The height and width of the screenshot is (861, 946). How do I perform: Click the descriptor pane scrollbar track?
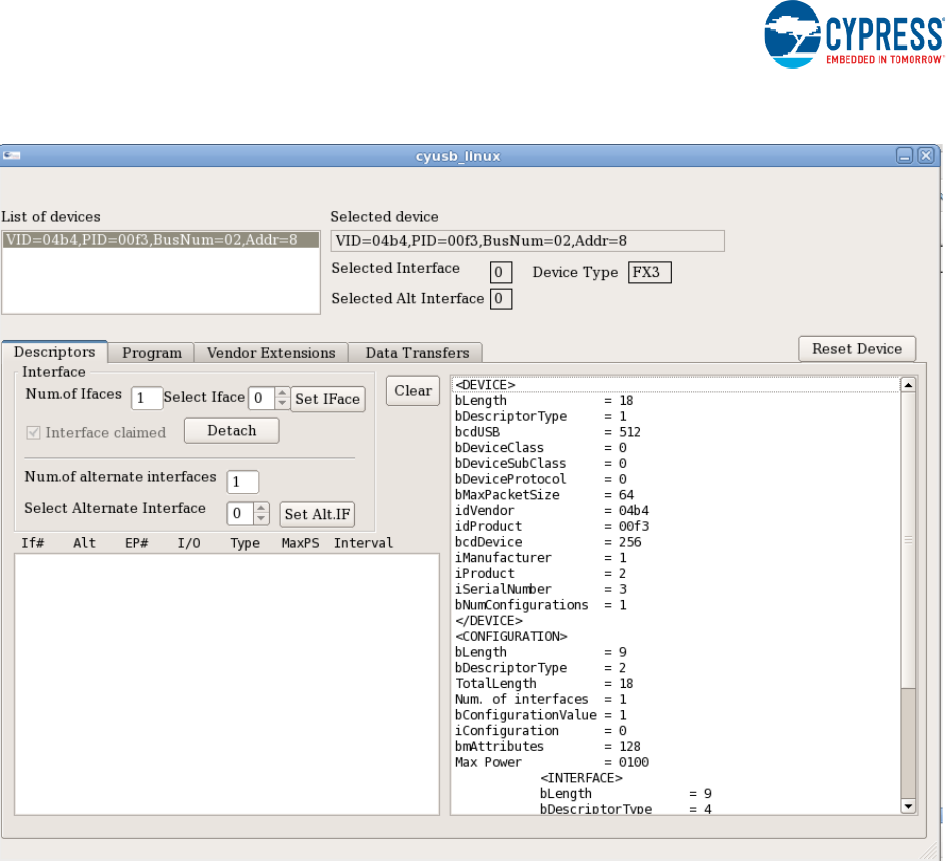pos(908,742)
